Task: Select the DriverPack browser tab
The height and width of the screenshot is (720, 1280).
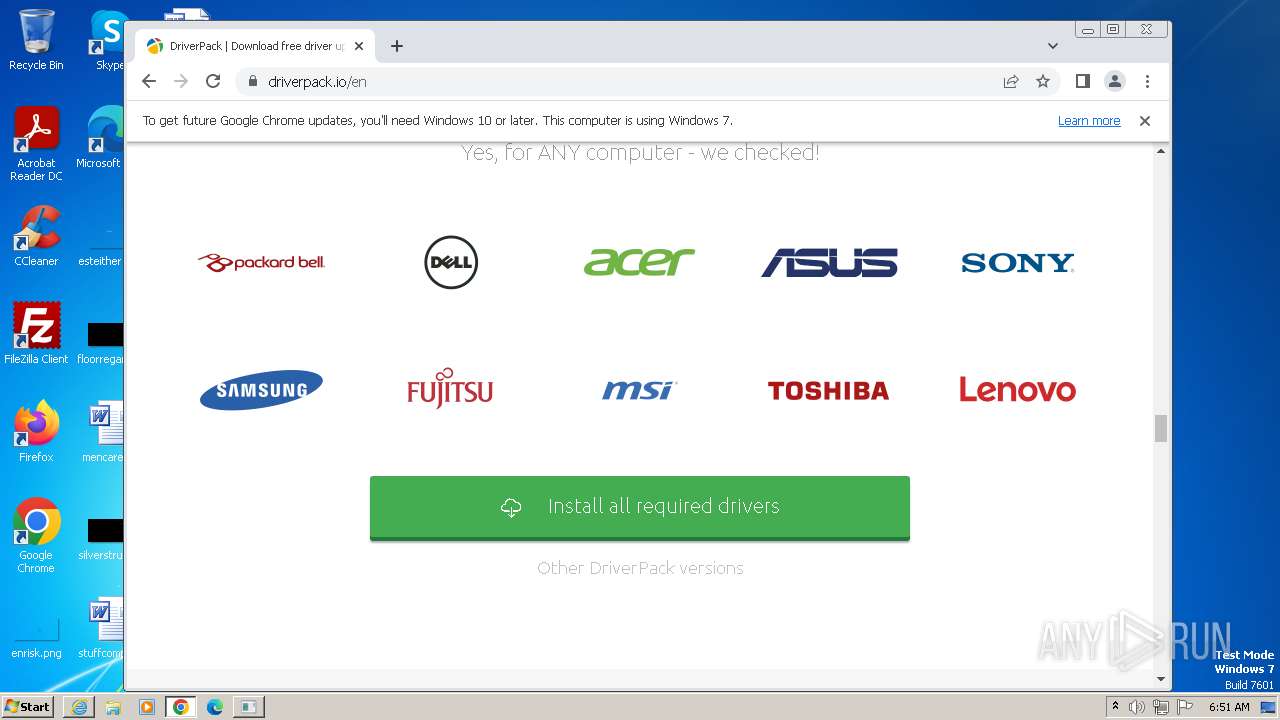Action: 255,46
